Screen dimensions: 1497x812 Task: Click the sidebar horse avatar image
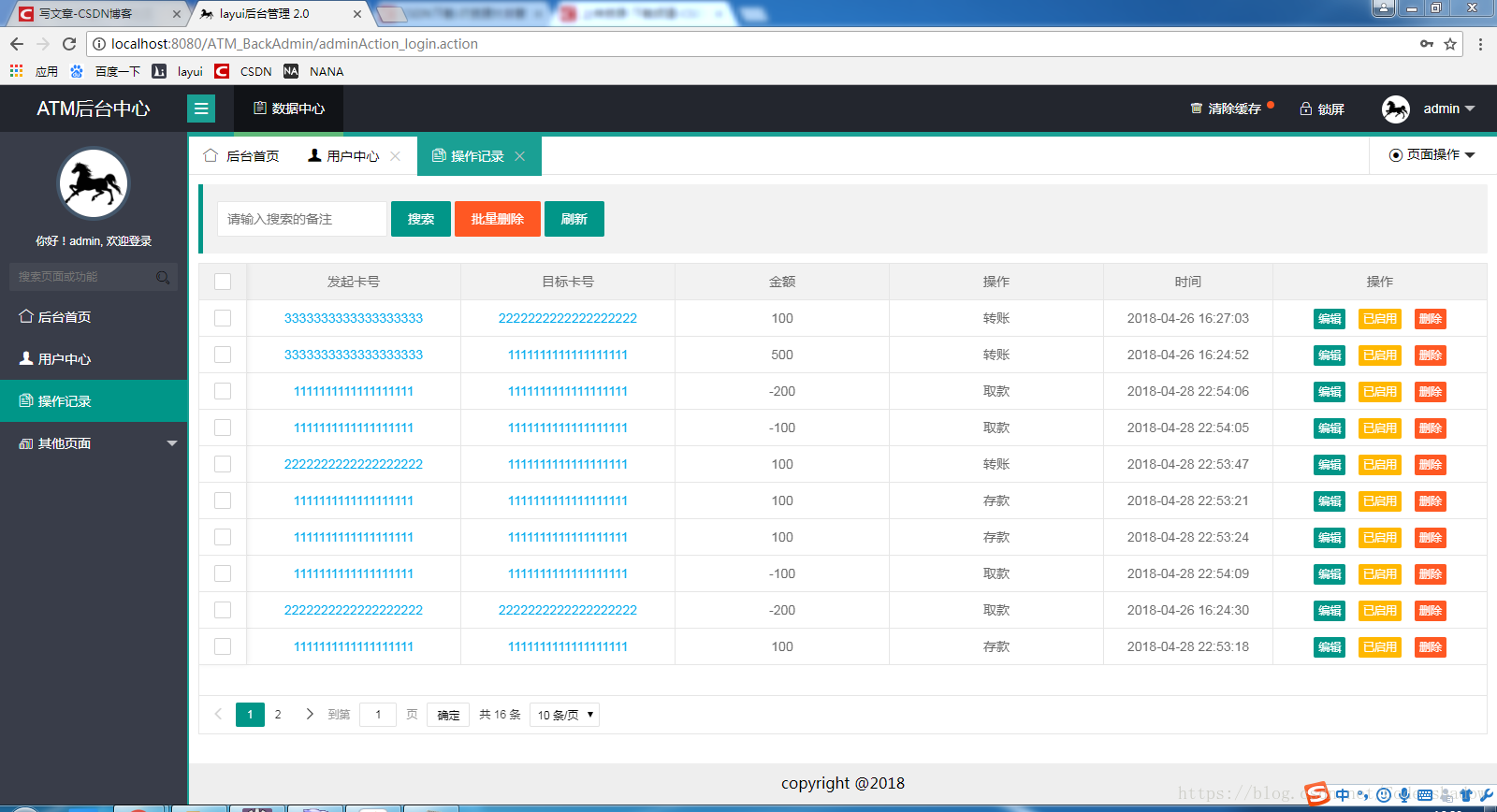coord(94,183)
